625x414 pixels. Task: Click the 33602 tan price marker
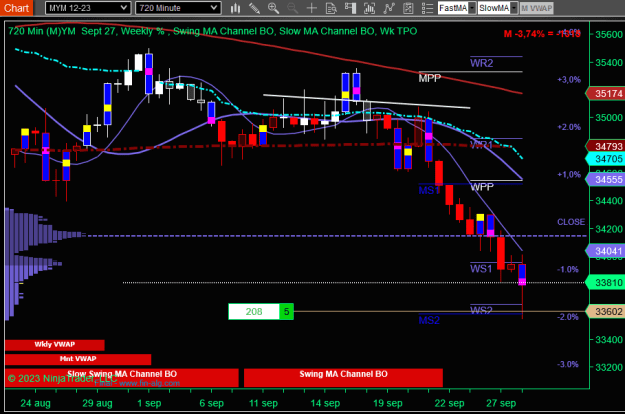605,312
